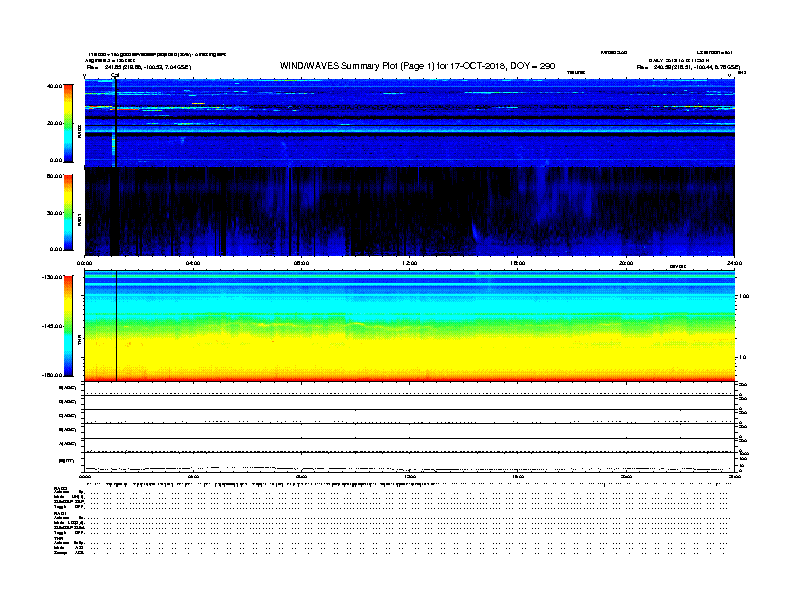Click the RAD2 spectrogram panel
This screenshot has width=792, height=612.
[410, 123]
